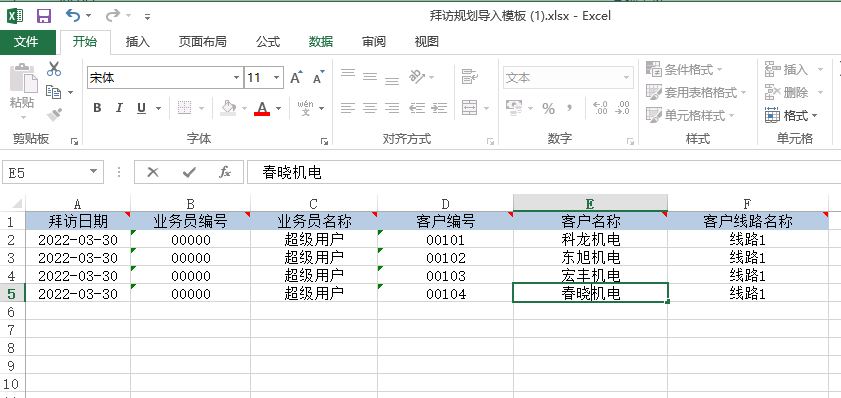Cancel the formula bar entry
This screenshot has height=398, width=841.
[x=153, y=172]
